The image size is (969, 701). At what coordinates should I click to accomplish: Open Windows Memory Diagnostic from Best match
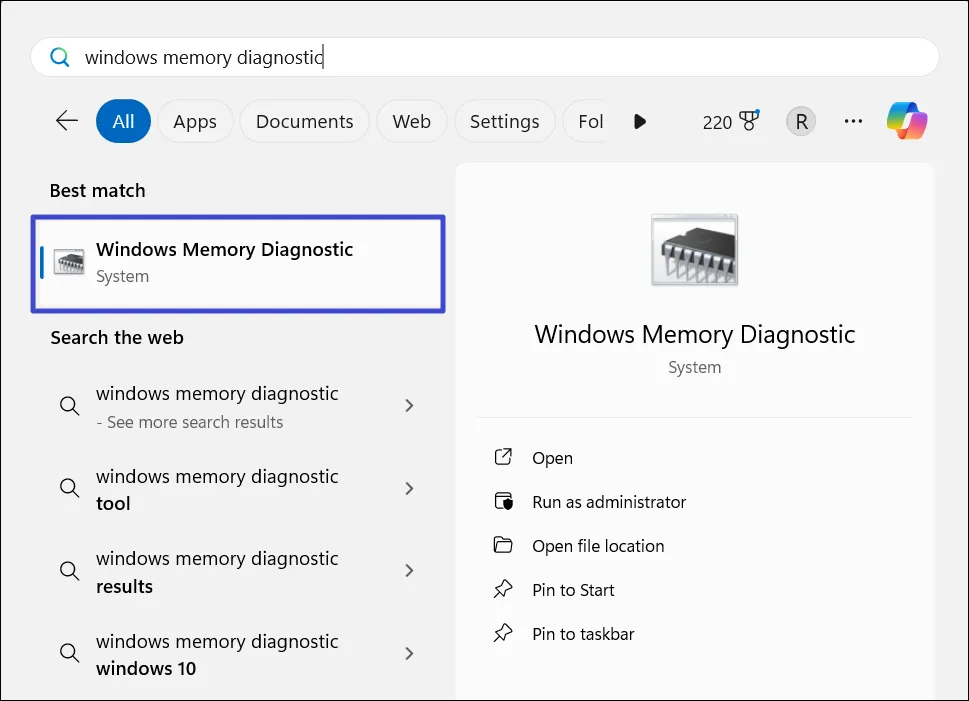[x=238, y=263]
